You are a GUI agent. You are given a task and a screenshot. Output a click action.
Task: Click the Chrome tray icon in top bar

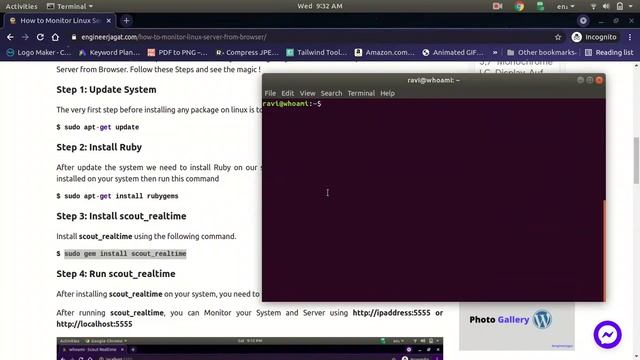(x=519, y=6)
